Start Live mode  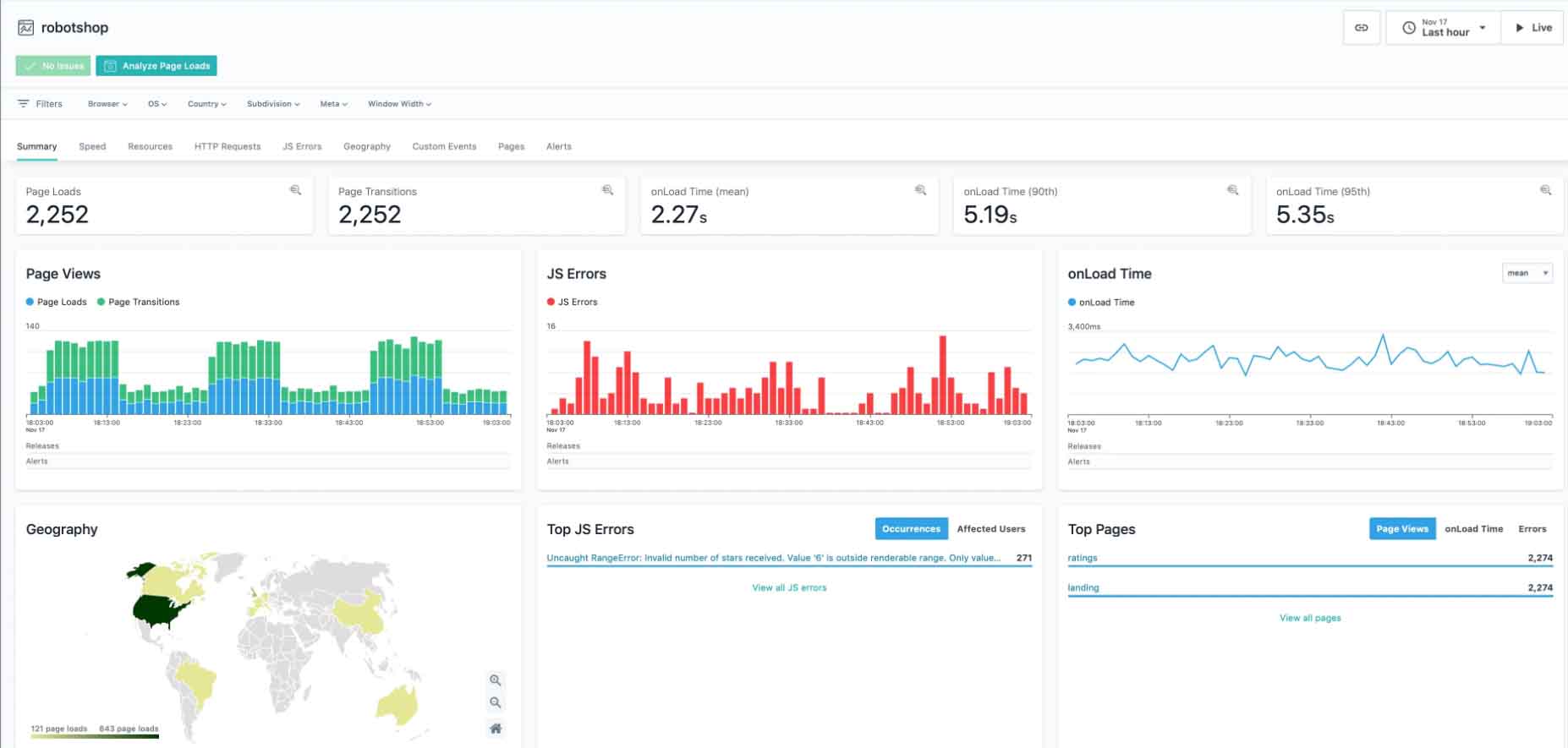(1532, 28)
